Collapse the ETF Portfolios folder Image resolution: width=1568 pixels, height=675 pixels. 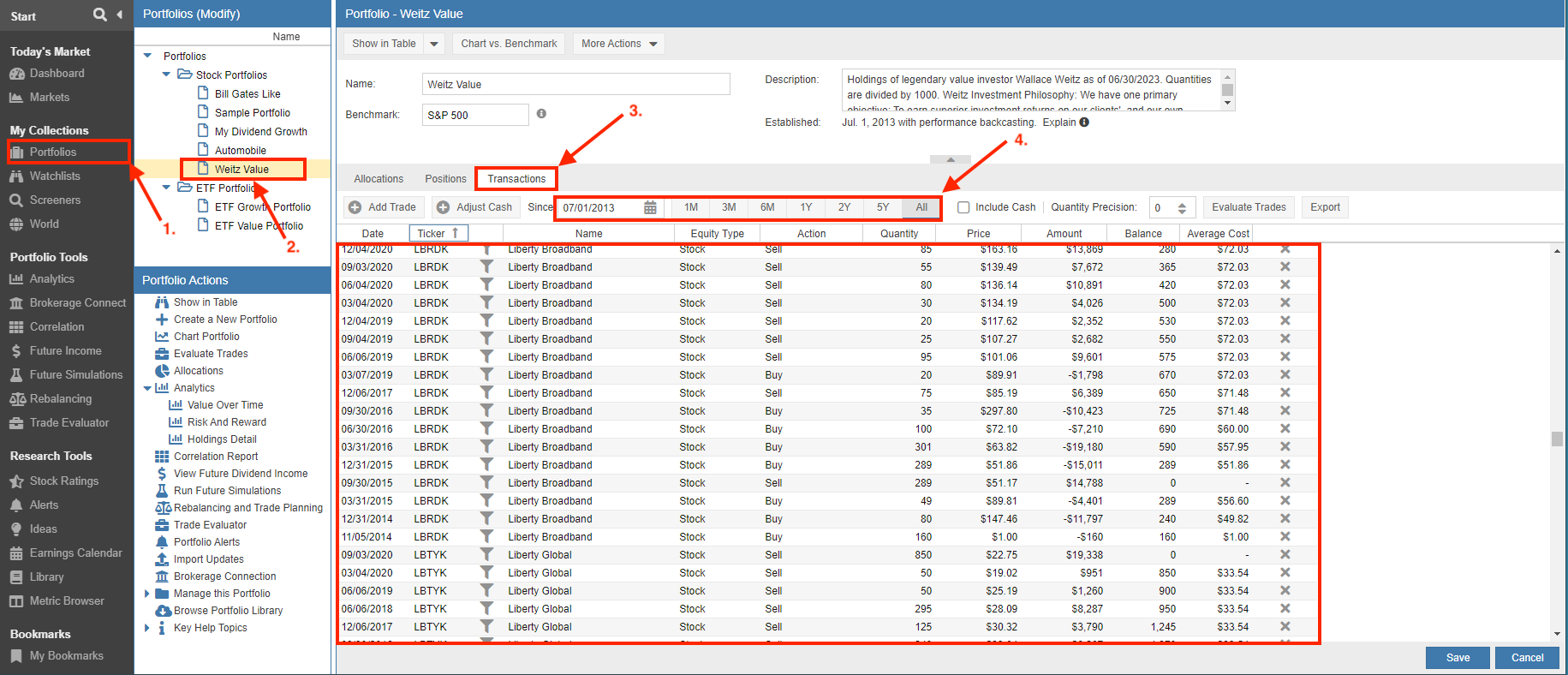(x=166, y=188)
